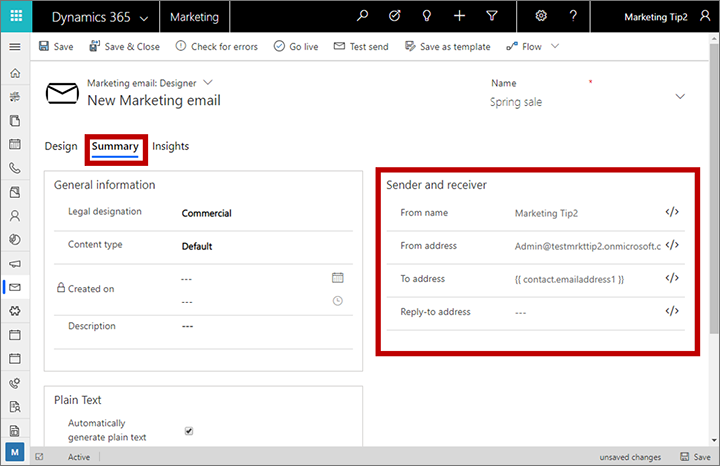The height and width of the screenshot is (466, 720).
Task: Toggle the hamburger navigation menu
Action: tap(14, 47)
